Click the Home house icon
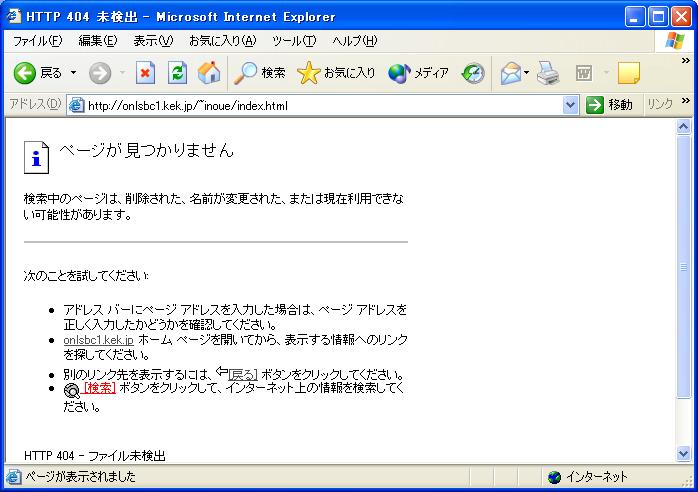 209,73
